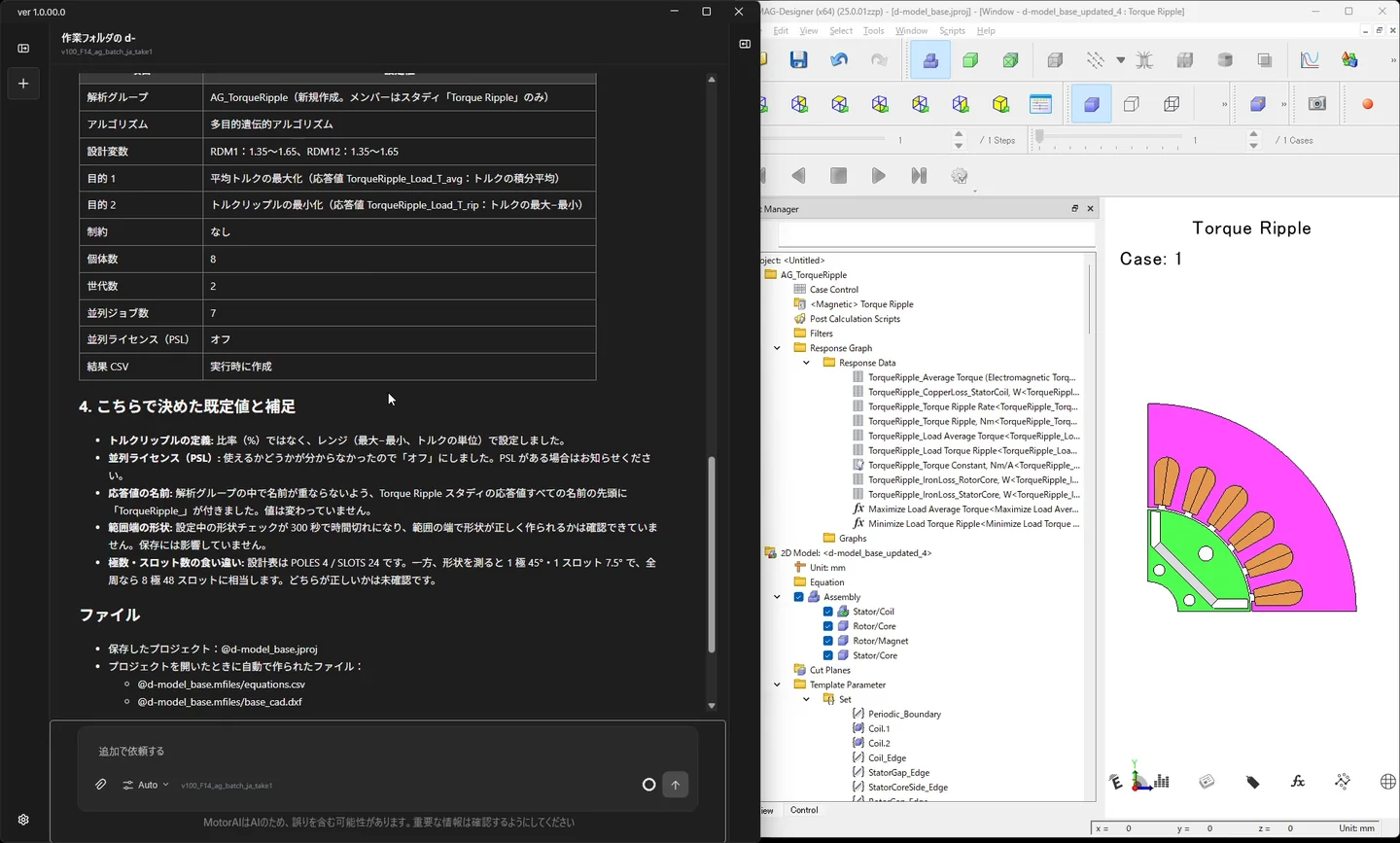Collapse the Template Parameter node
The image size is (1400, 843).
coord(777,685)
